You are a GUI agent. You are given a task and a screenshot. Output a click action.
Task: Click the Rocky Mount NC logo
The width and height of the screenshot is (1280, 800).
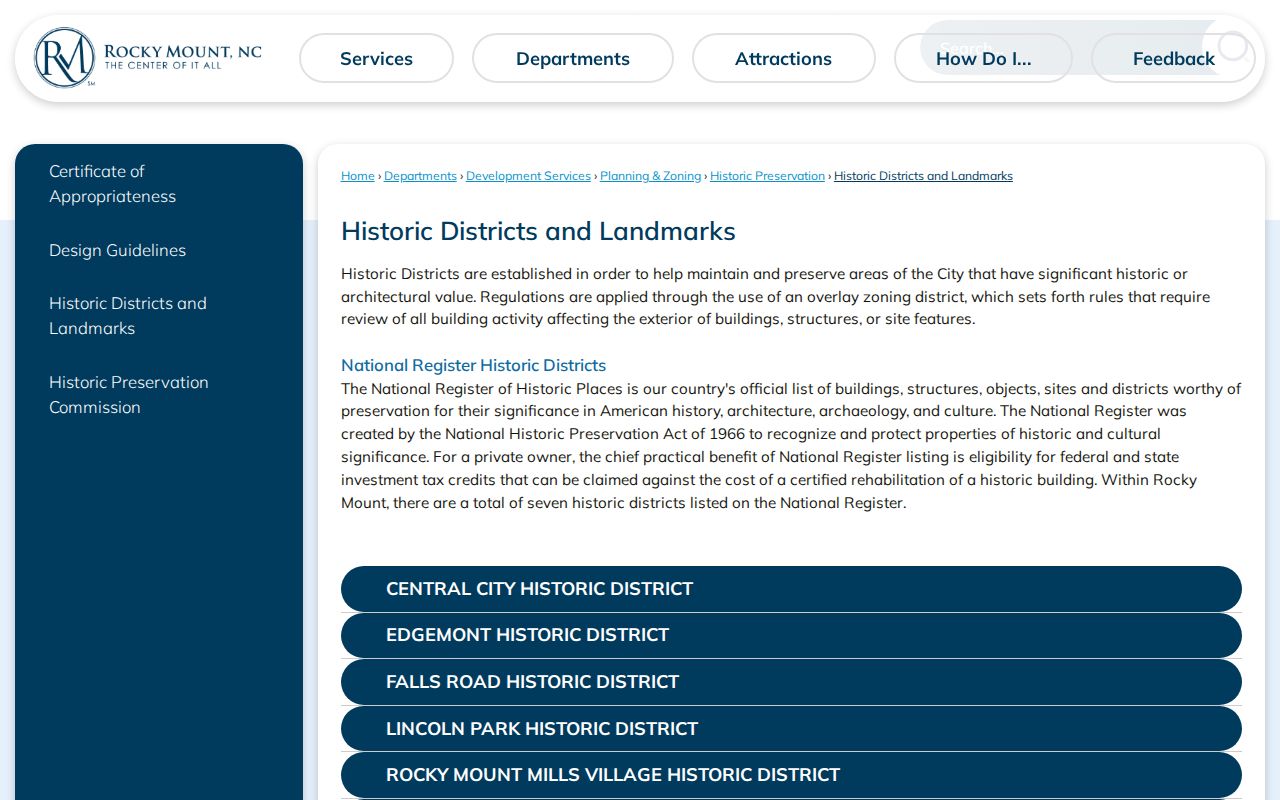tap(148, 58)
